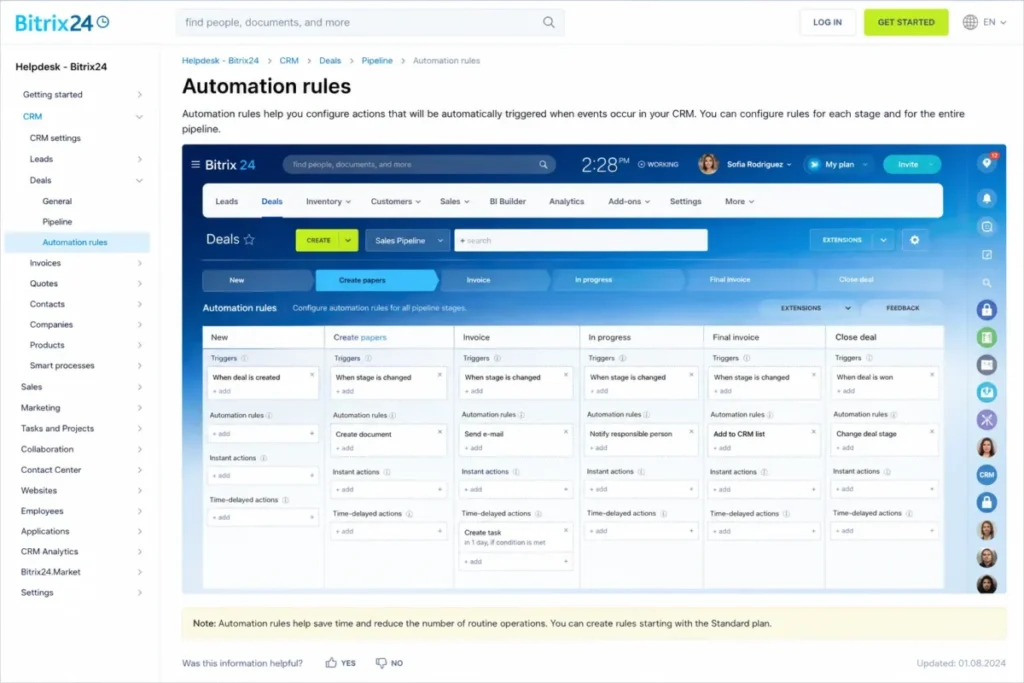Remove the 'Send e-mail' automation rule
The width and height of the screenshot is (1024, 683).
(x=566, y=432)
